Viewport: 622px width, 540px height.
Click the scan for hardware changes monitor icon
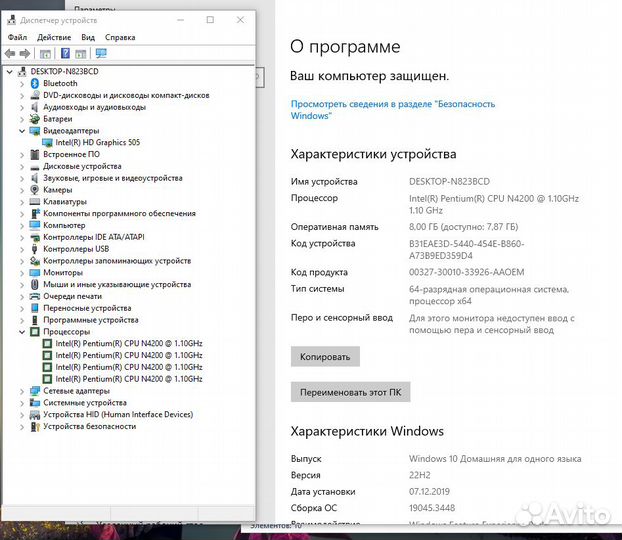click(101, 53)
